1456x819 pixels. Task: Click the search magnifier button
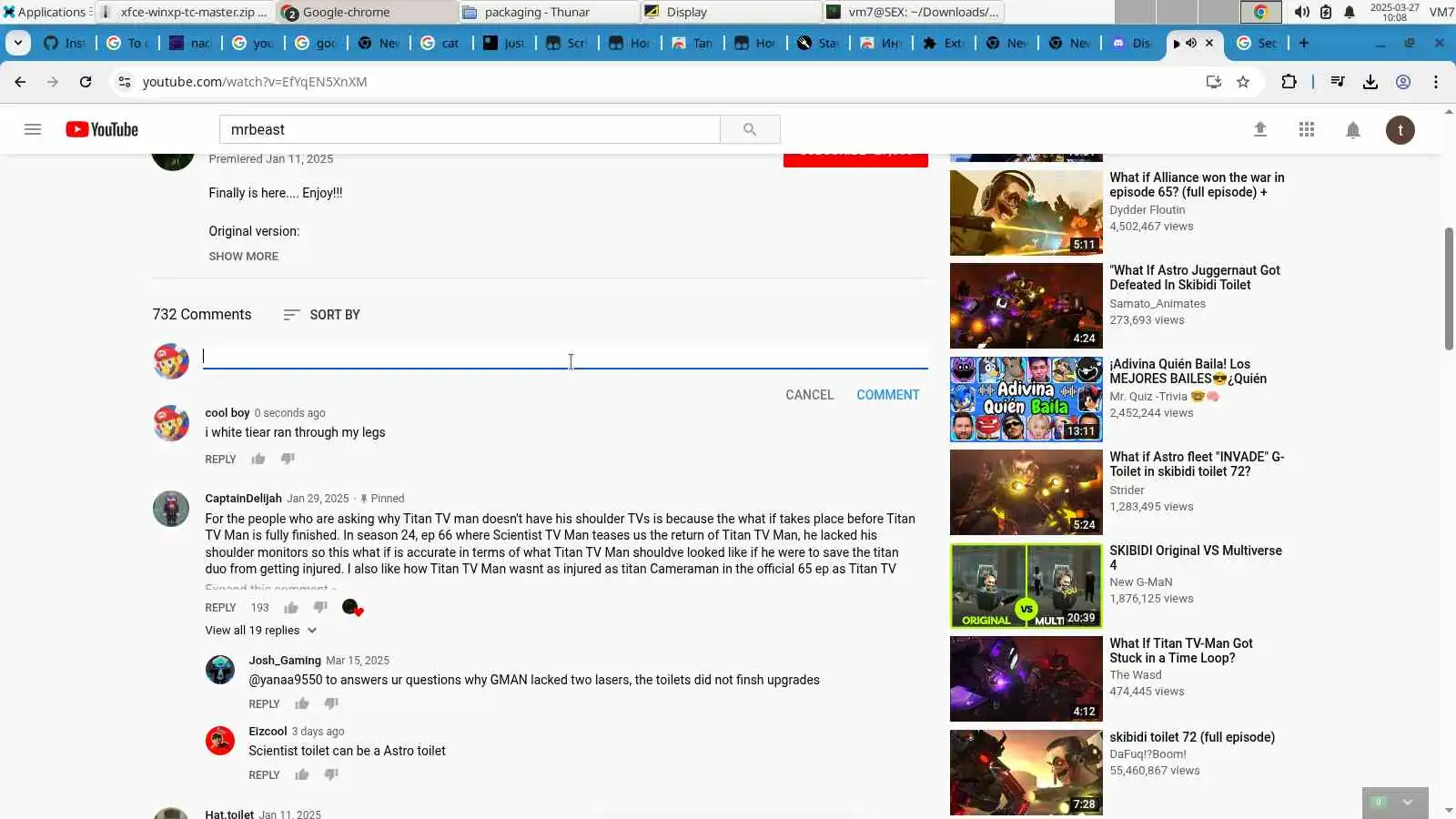(x=750, y=129)
